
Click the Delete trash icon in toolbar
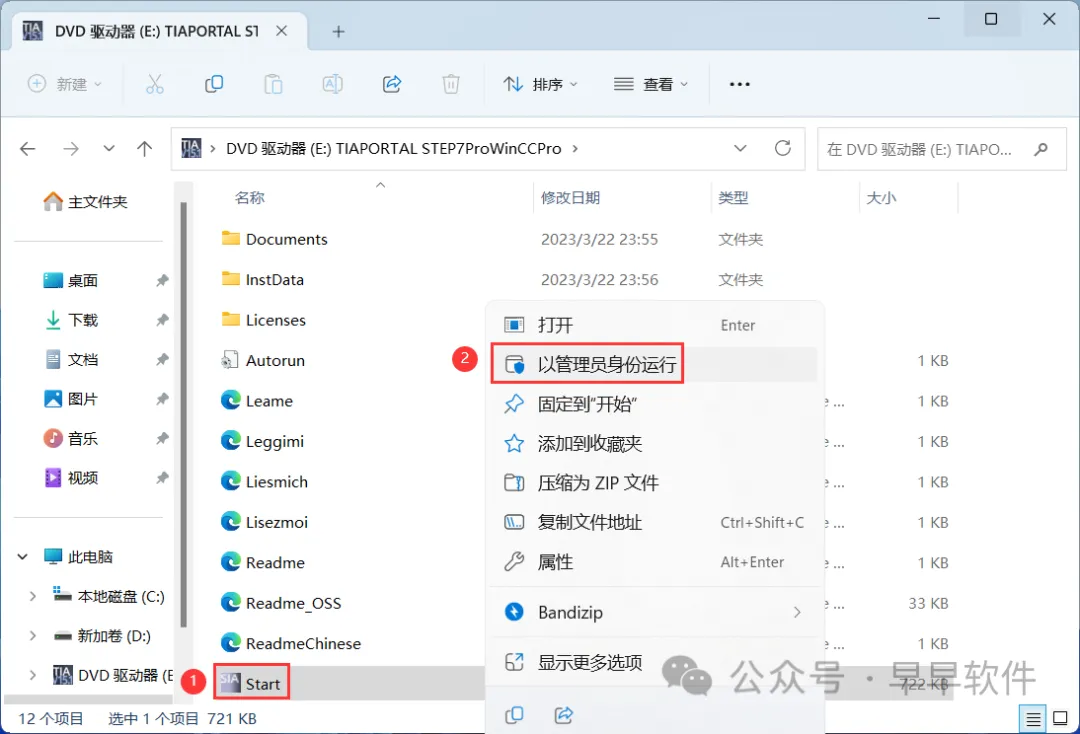[451, 84]
